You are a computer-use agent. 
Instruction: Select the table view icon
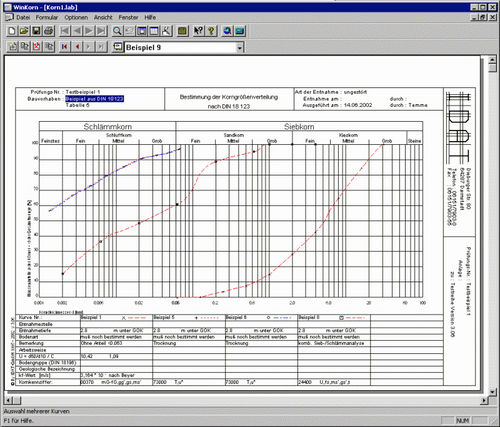click(x=154, y=31)
